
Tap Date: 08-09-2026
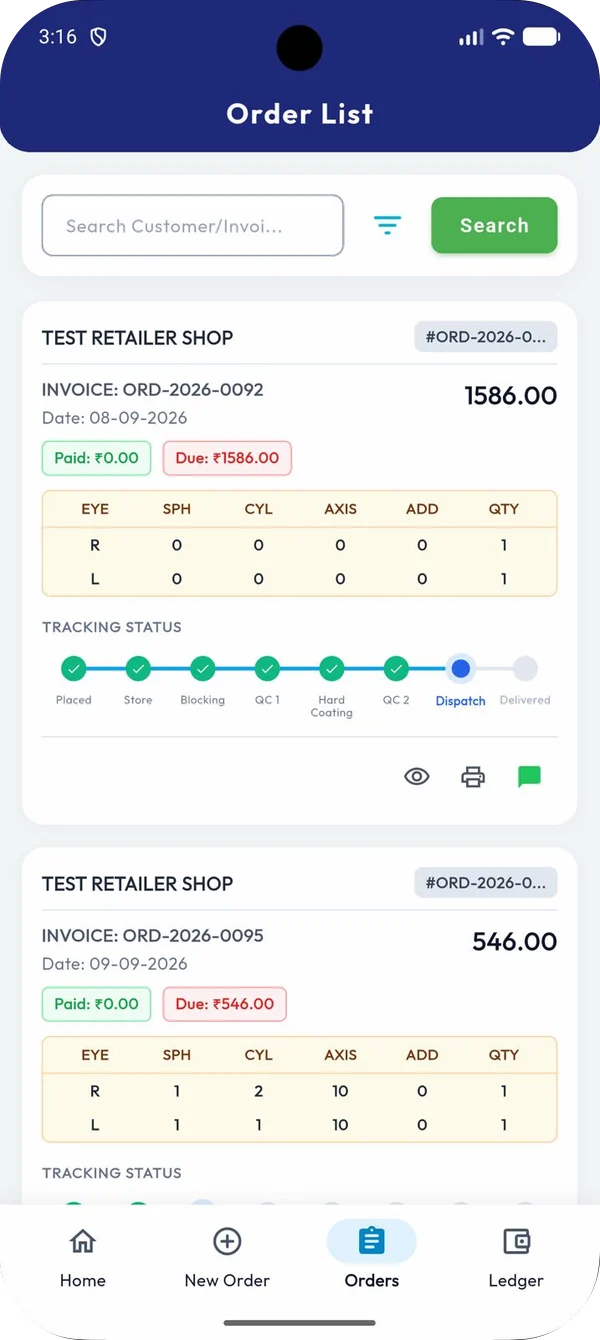click(x=114, y=418)
